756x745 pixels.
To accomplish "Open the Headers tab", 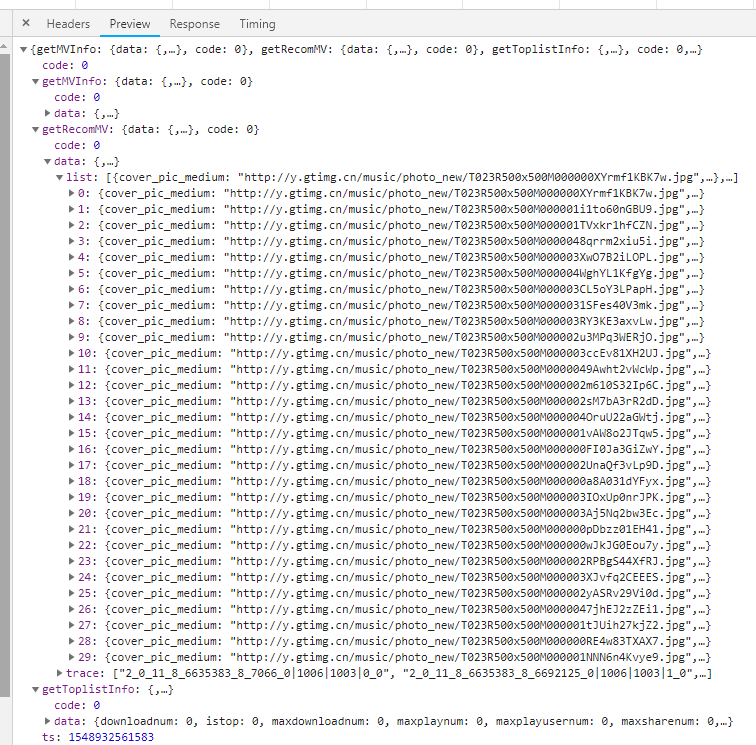I will [68, 24].
